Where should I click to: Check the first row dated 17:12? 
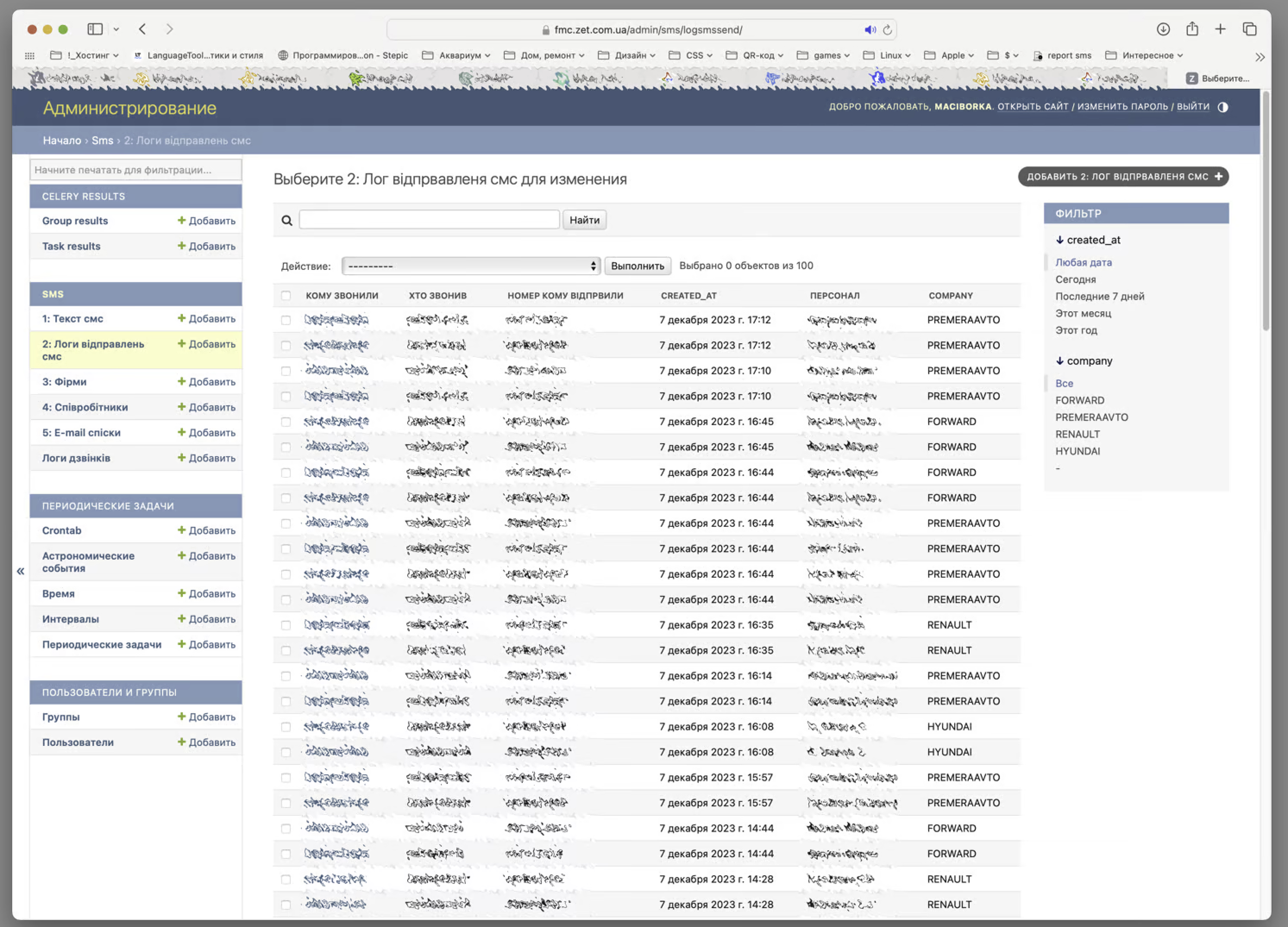point(286,320)
